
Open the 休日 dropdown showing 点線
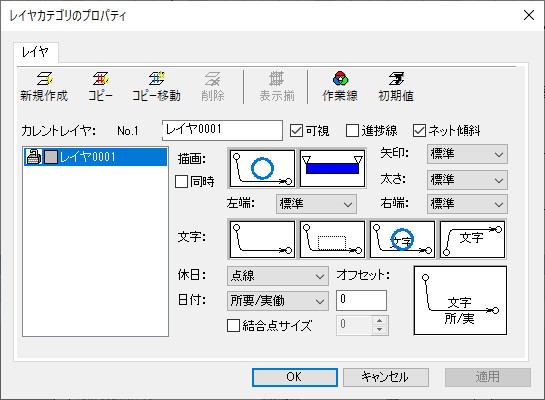(278, 276)
